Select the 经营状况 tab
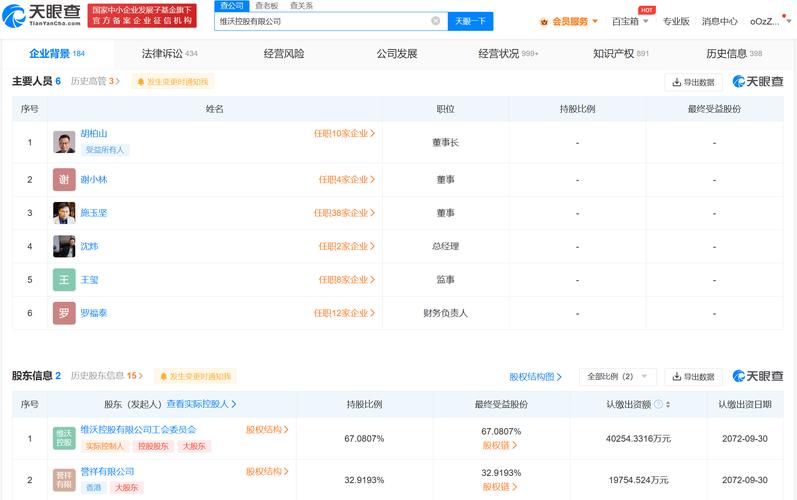The image size is (797, 500). click(508, 53)
